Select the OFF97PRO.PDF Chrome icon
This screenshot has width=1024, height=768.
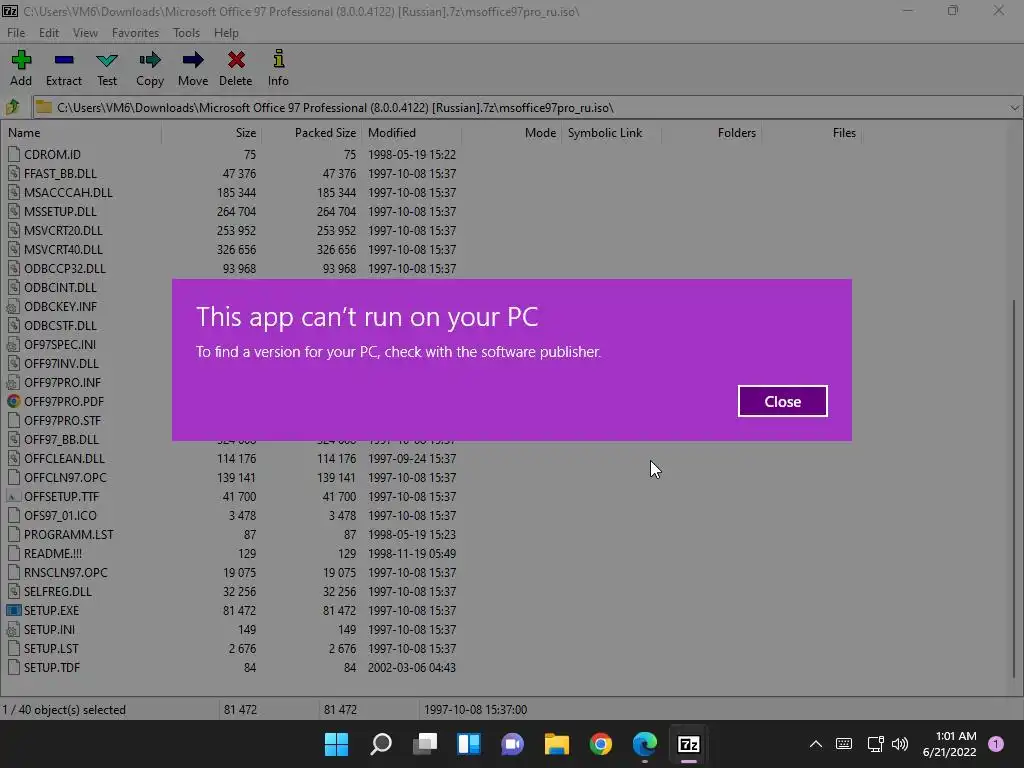(14, 401)
